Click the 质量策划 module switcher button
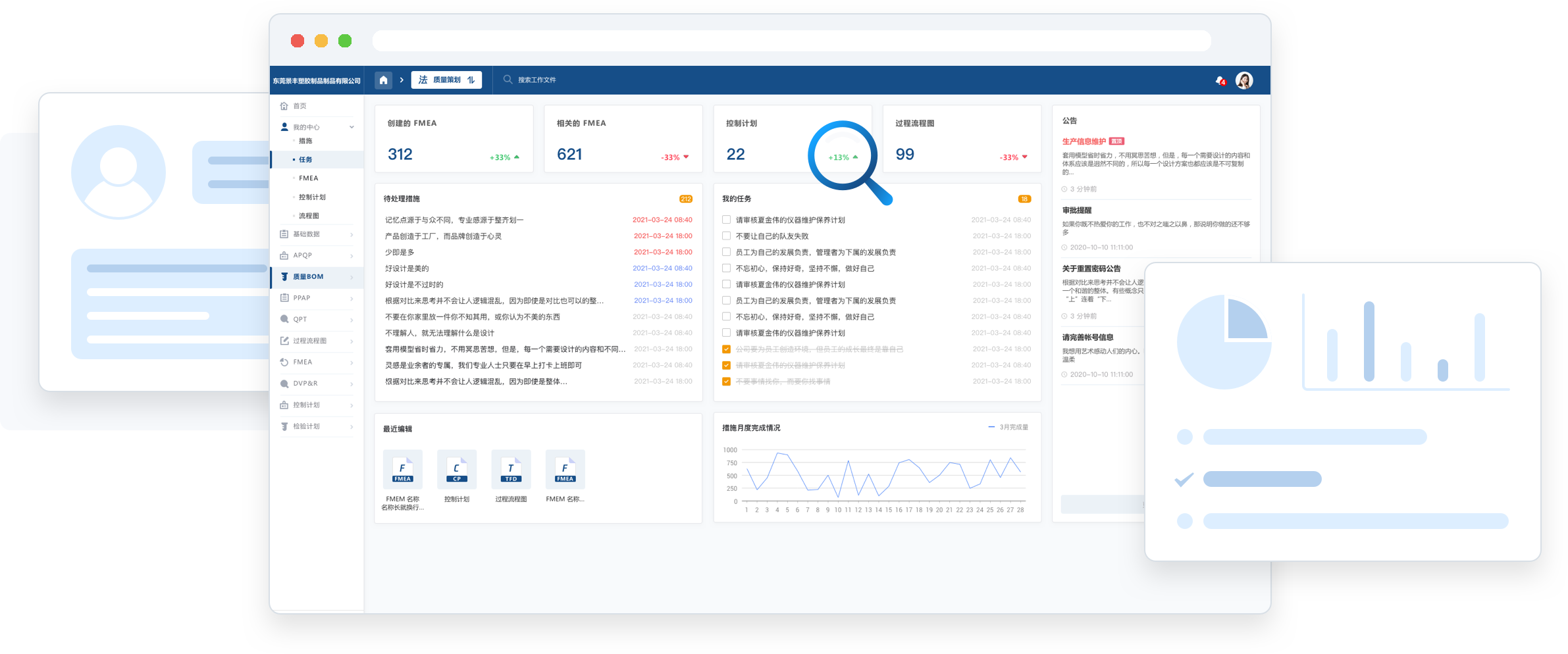Image resolution: width=1568 pixels, height=654 pixels. pos(446,80)
